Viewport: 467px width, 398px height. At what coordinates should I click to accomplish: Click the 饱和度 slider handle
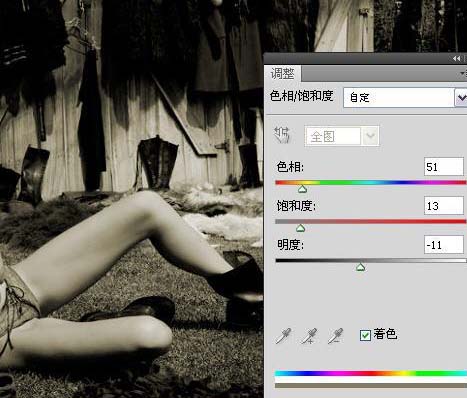(x=301, y=228)
